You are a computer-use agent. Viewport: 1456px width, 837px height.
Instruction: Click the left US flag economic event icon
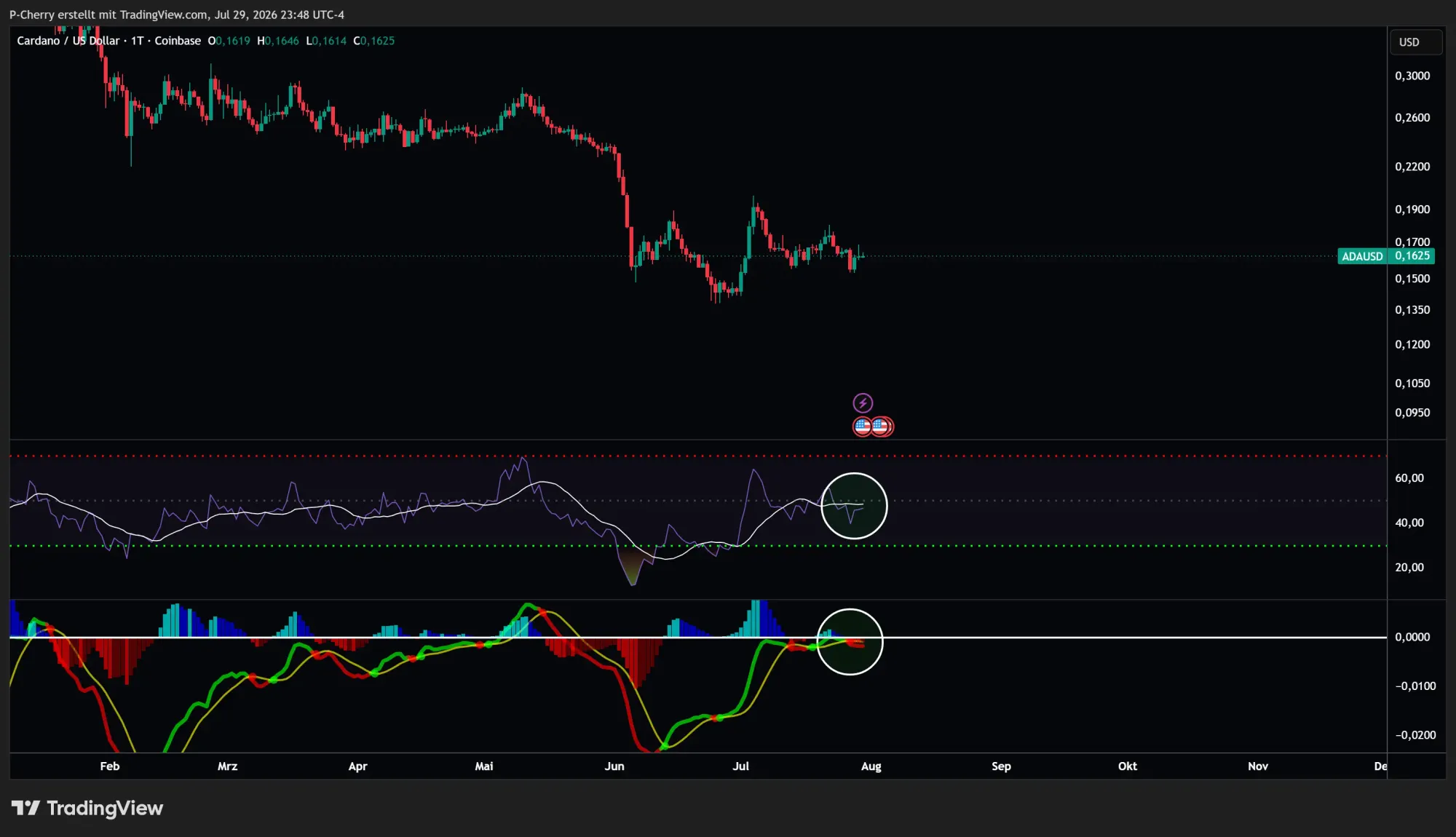pyautogui.click(x=863, y=427)
